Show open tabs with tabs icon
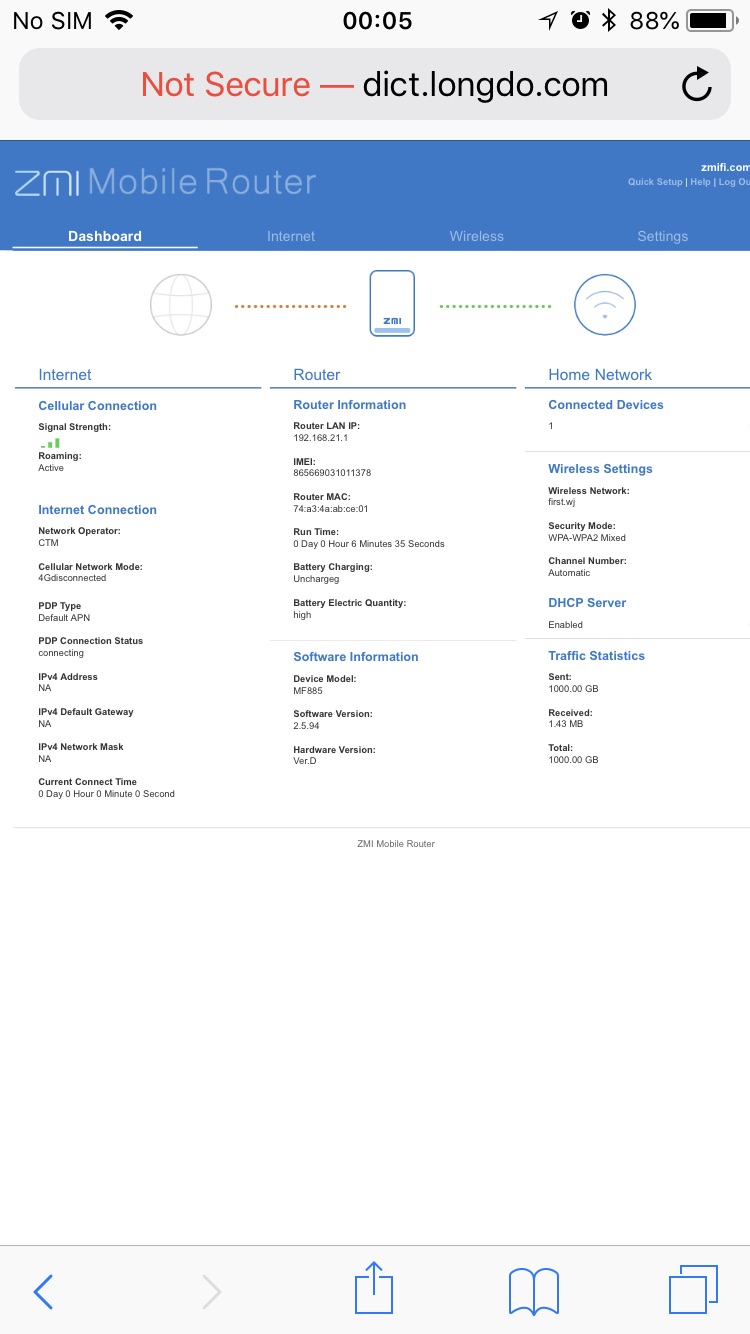Screen dimensions: 750x1334 pyautogui.click(x=693, y=1290)
